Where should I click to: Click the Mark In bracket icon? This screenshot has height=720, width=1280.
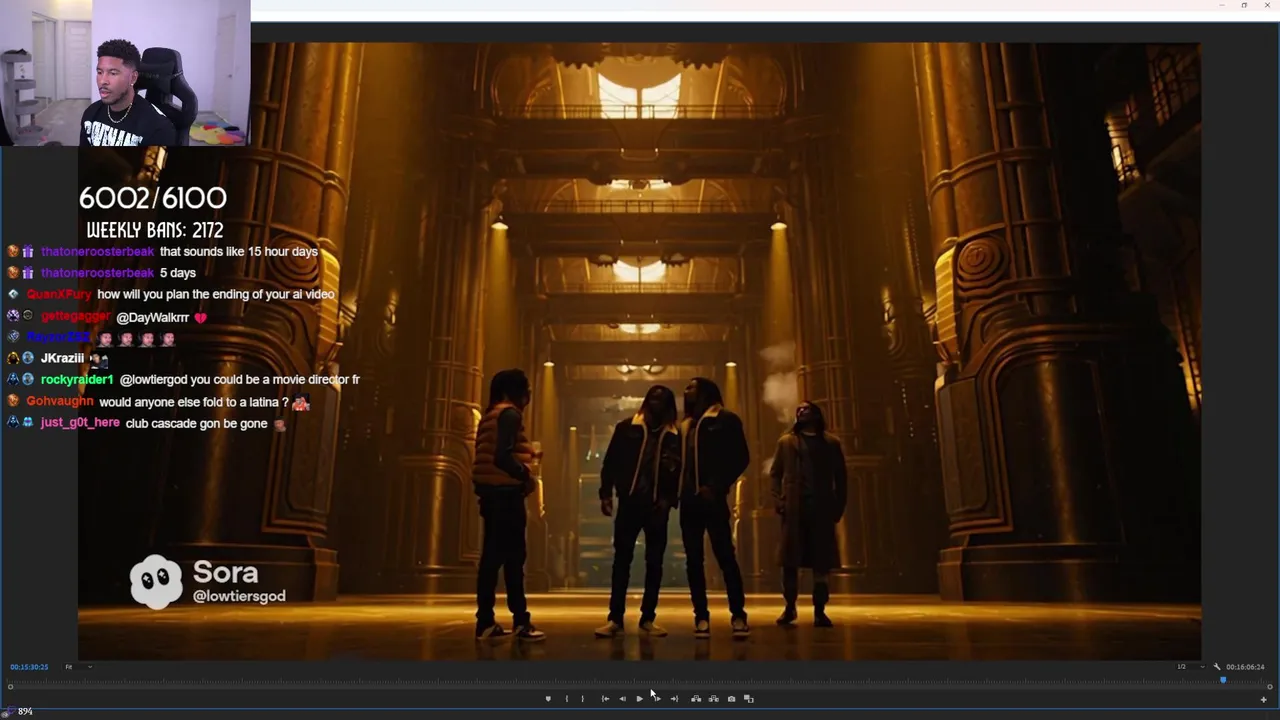click(566, 699)
